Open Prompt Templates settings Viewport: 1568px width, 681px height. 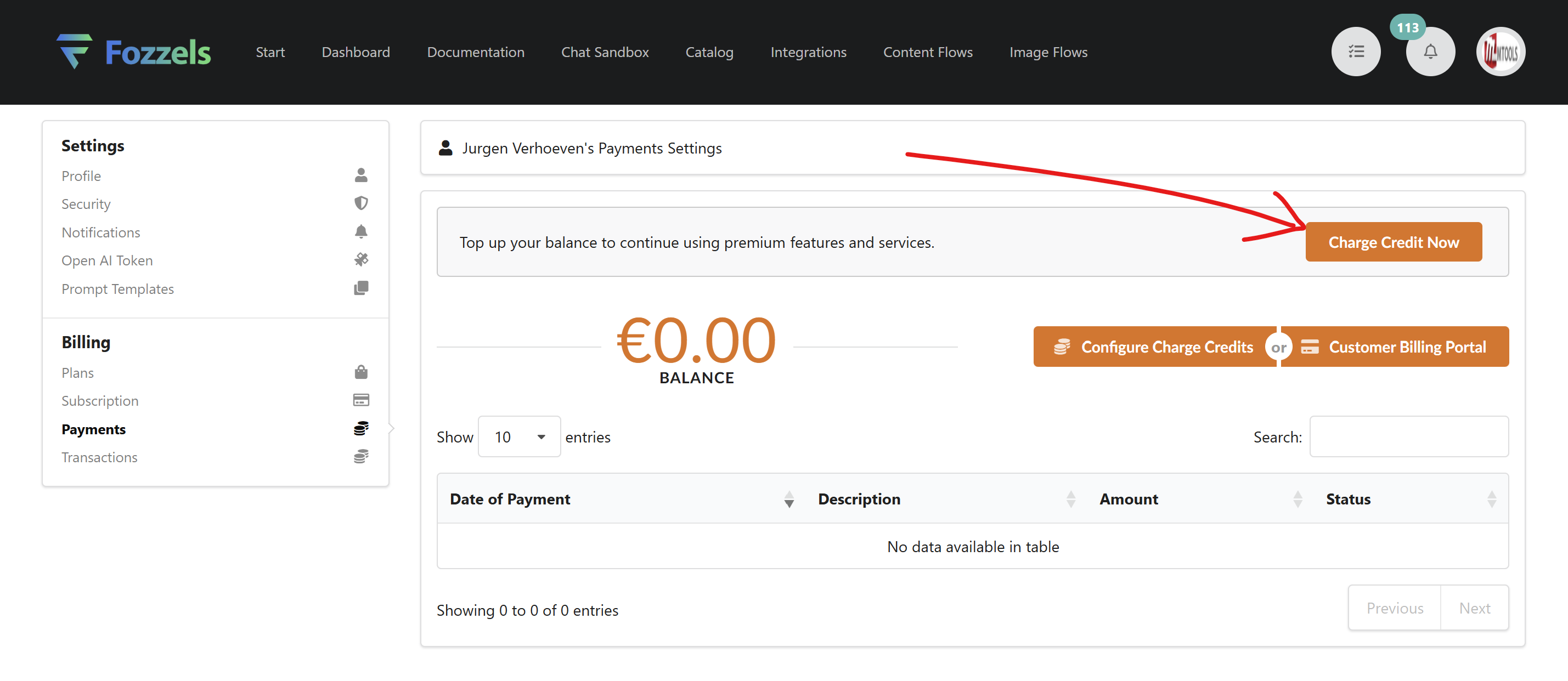tap(117, 289)
